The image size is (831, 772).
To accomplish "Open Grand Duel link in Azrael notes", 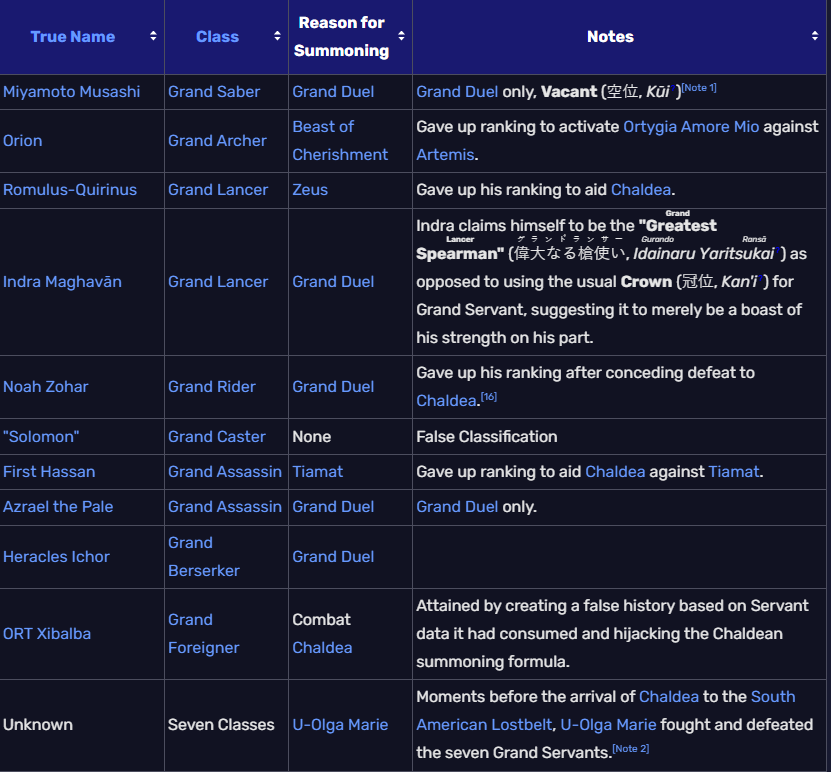I will click(457, 507).
